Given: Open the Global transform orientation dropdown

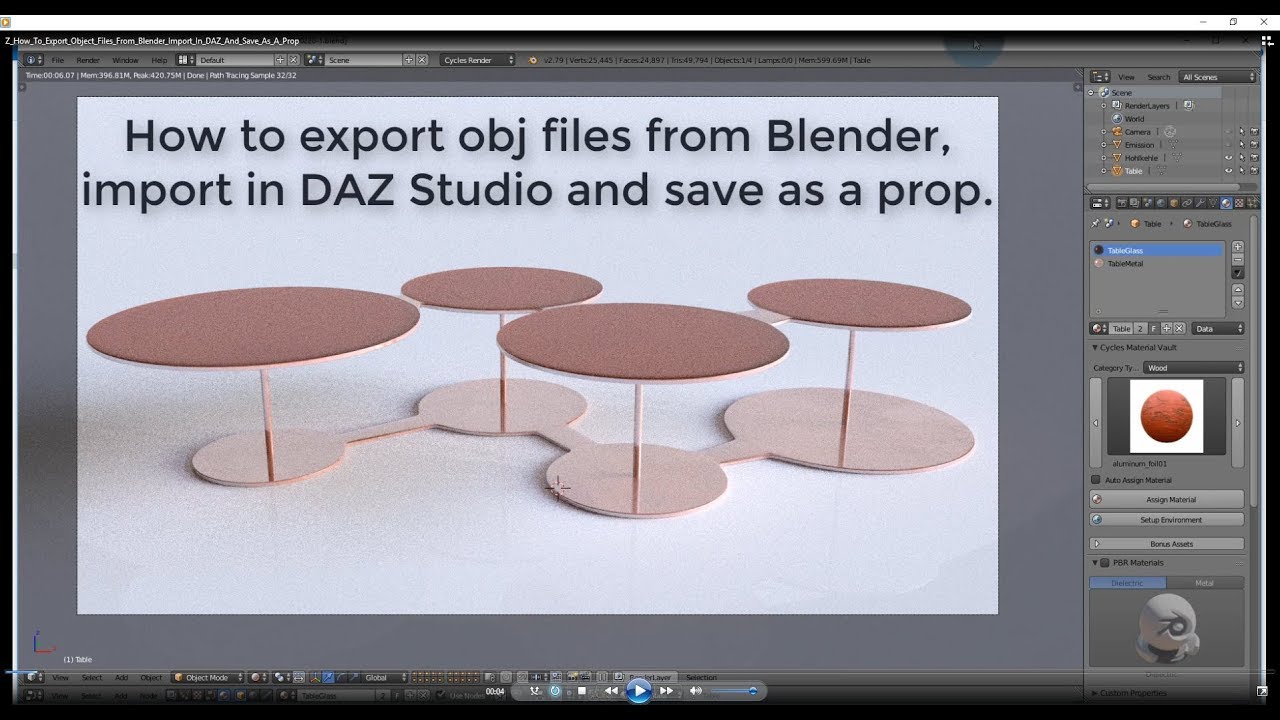Looking at the screenshot, I should point(384,678).
